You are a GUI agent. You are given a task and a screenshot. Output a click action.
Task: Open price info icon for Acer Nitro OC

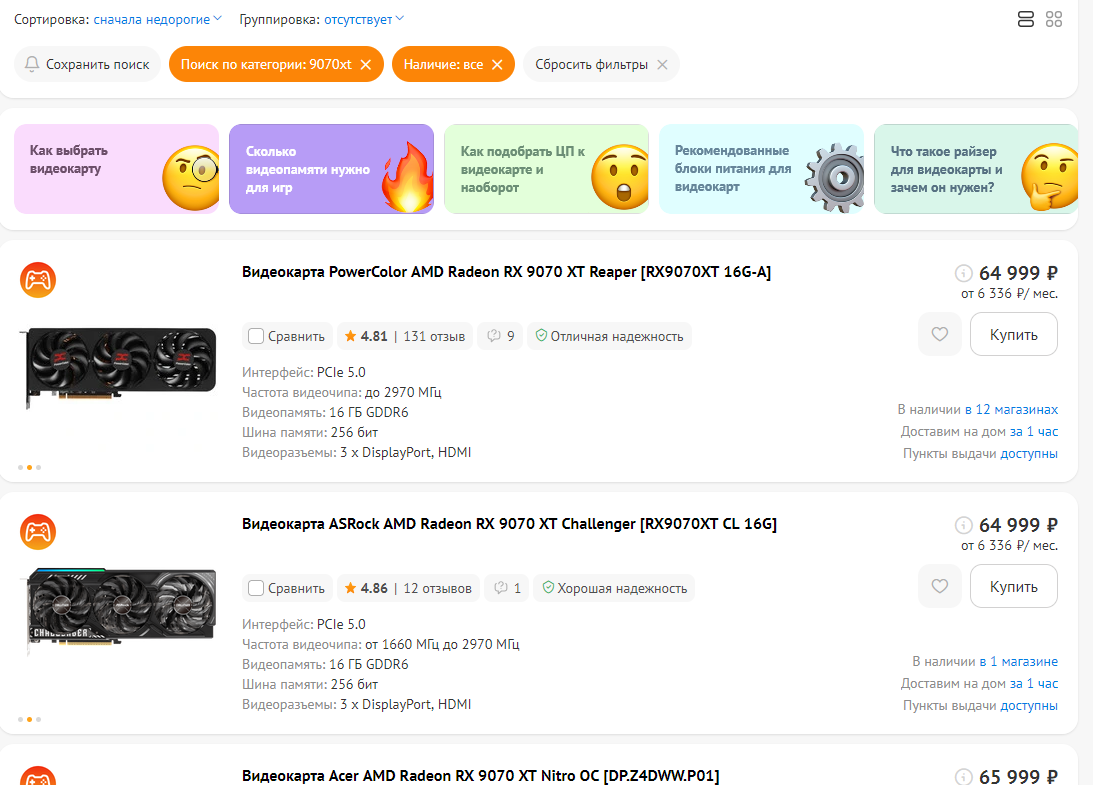pos(963,777)
